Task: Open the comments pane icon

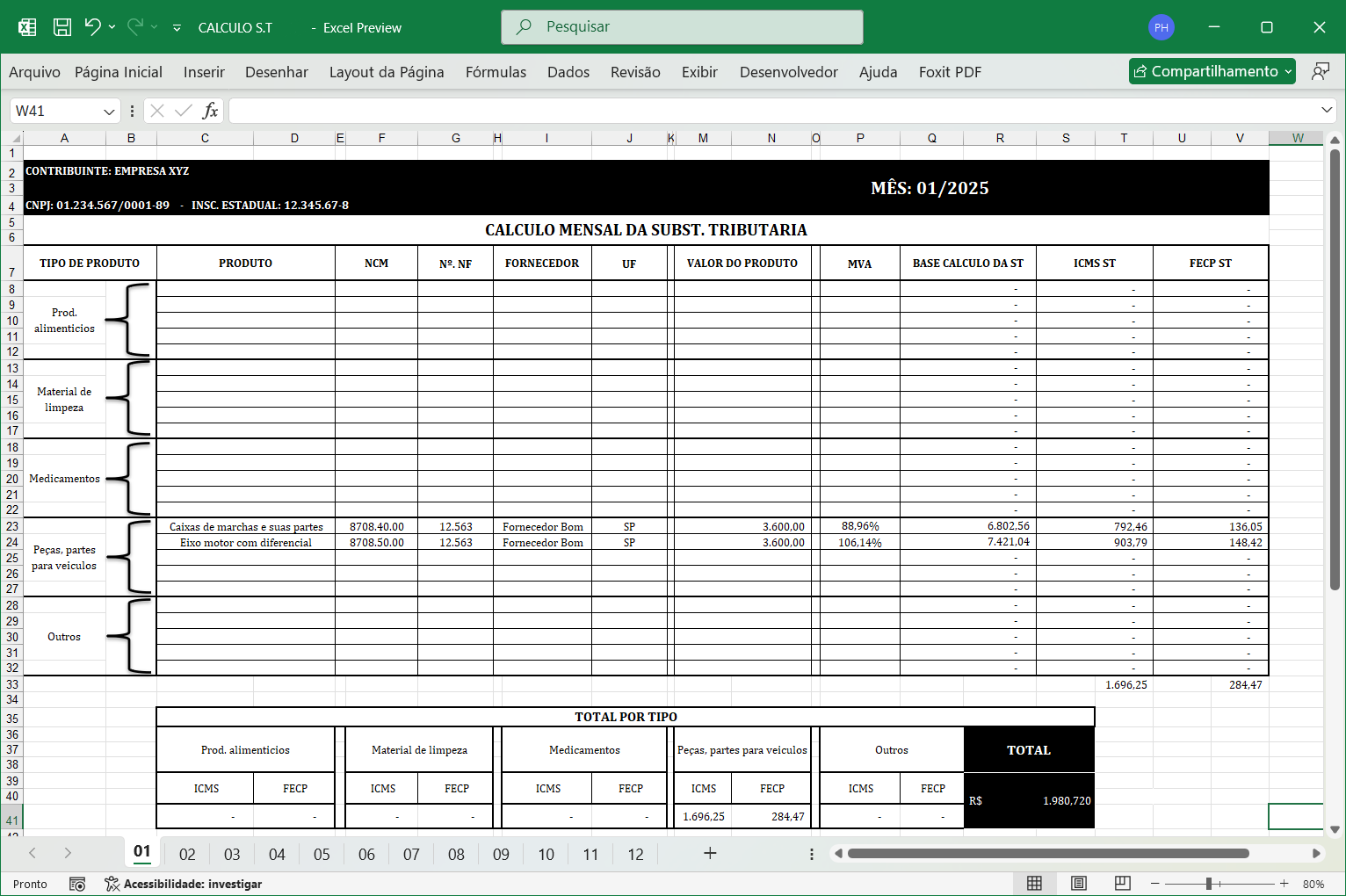Action: [1320, 72]
